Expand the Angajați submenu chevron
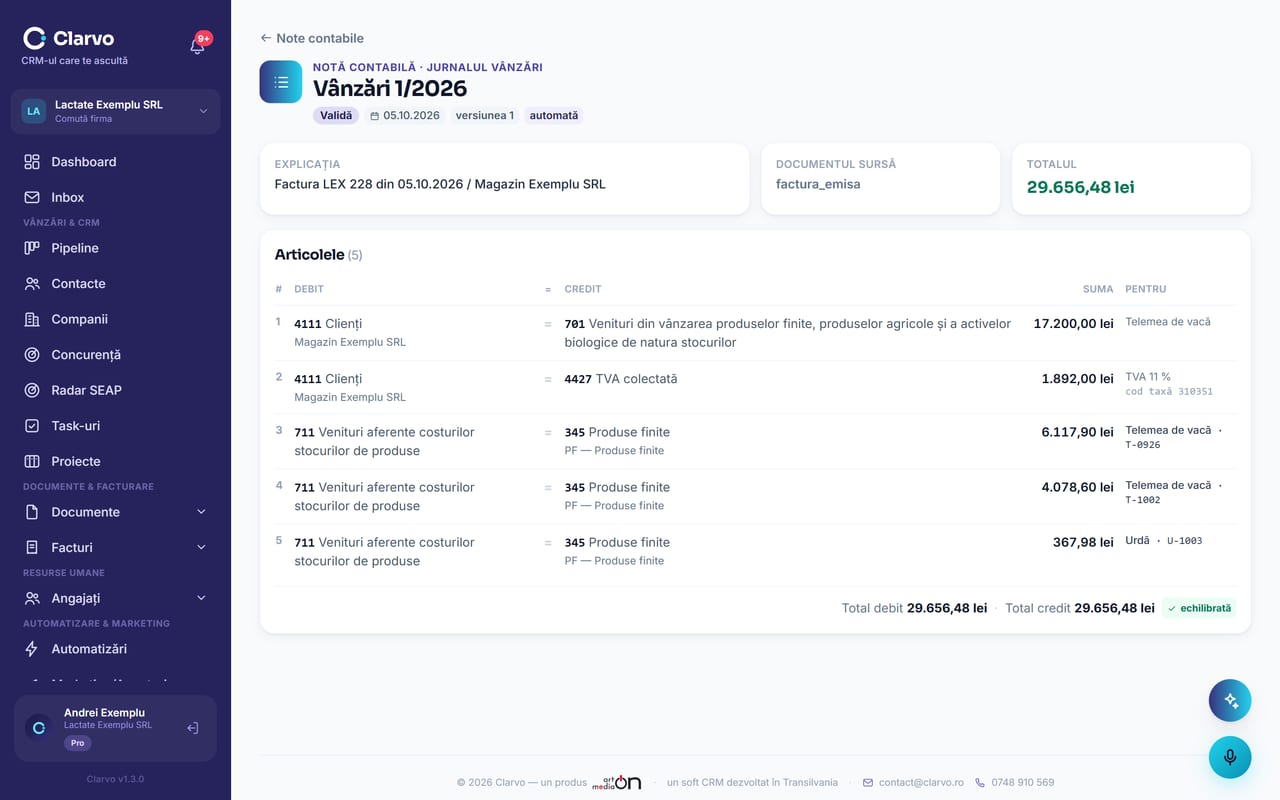Viewport: 1280px width, 800px height. [201, 598]
